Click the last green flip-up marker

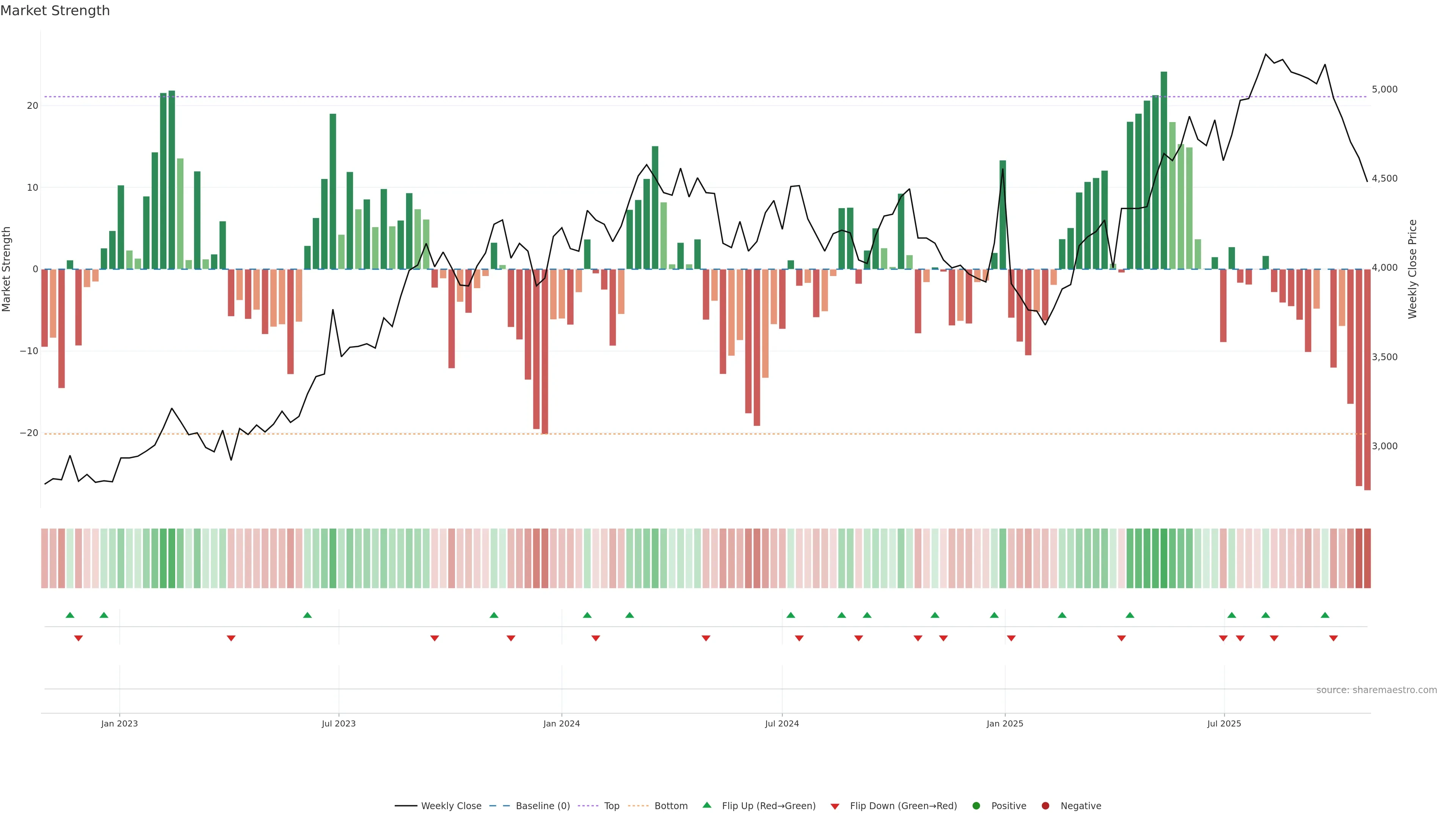pyautogui.click(x=1325, y=615)
